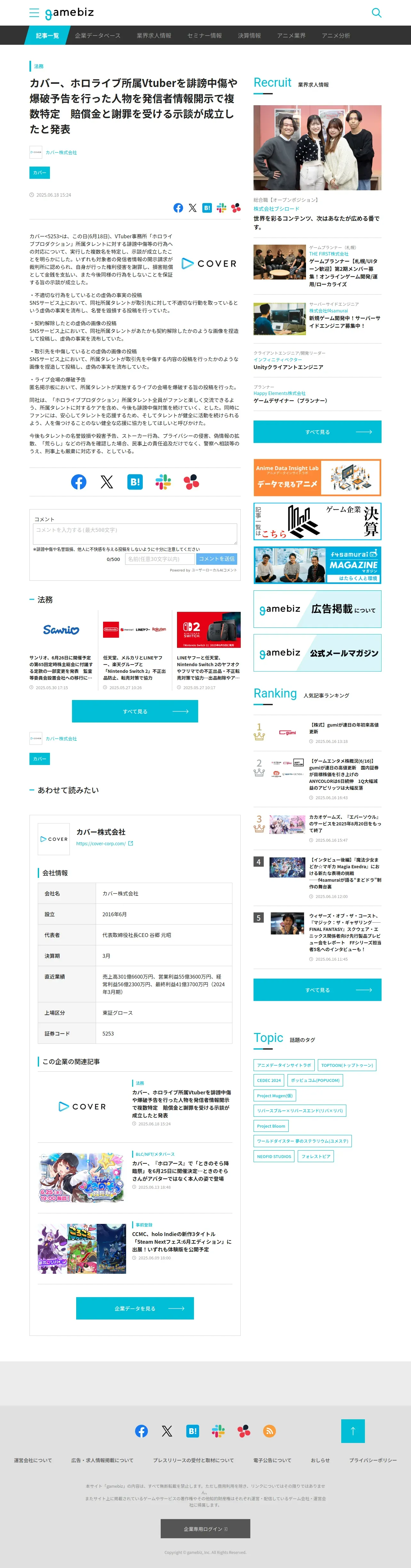Open Hatena B! icon in the footer

click(x=192, y=1430)
